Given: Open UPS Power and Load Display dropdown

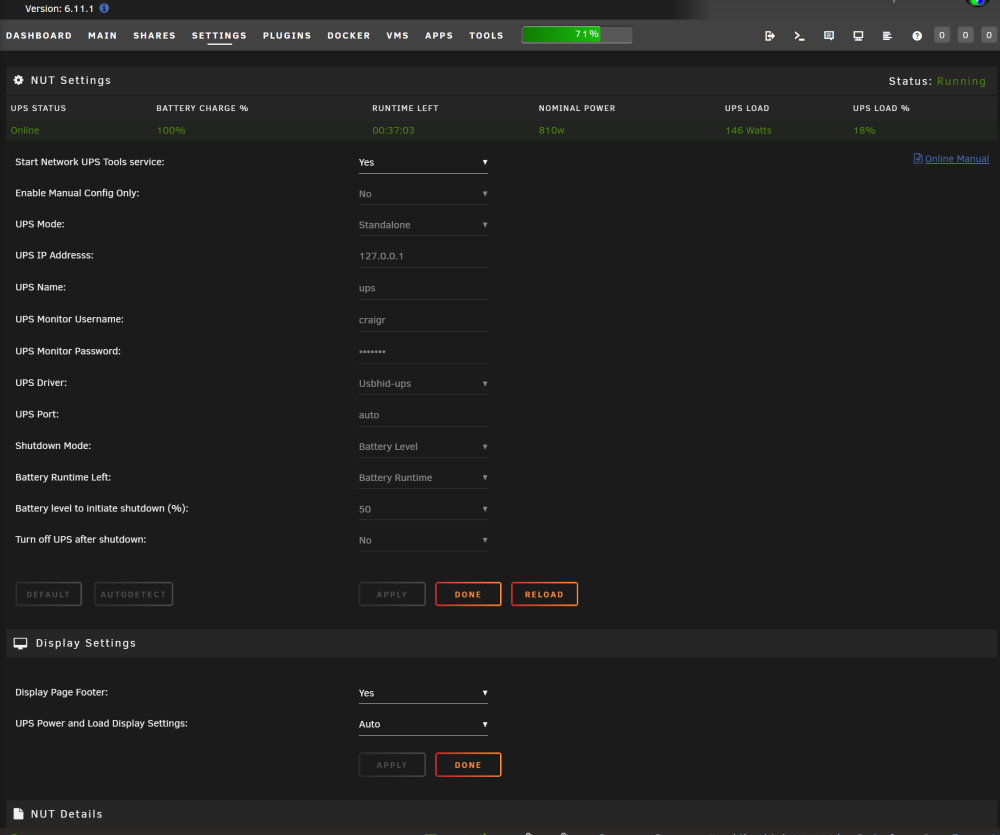Looking at the screenshot, I should click(x=423, y=724).
